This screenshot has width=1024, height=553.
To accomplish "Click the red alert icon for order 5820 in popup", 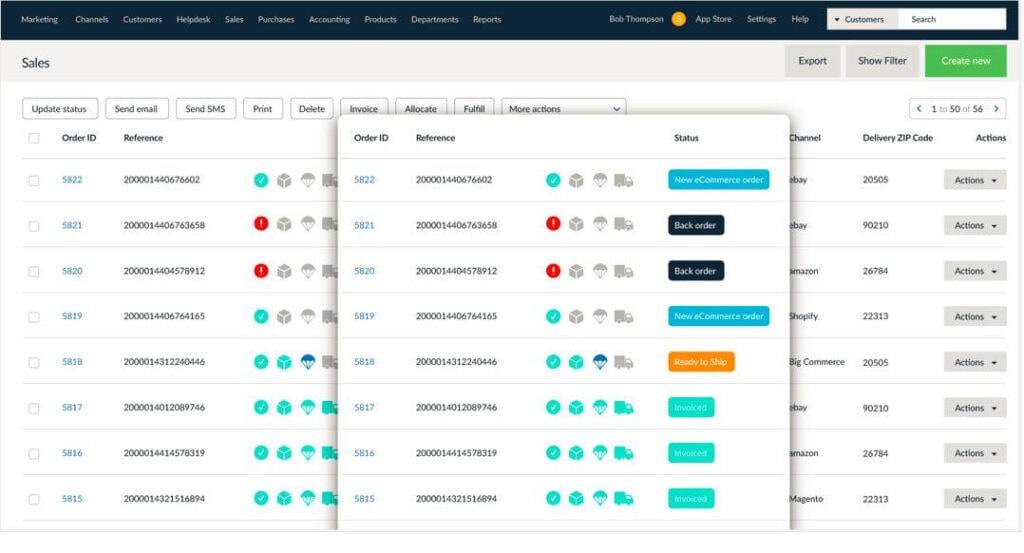I will [553, 270].
